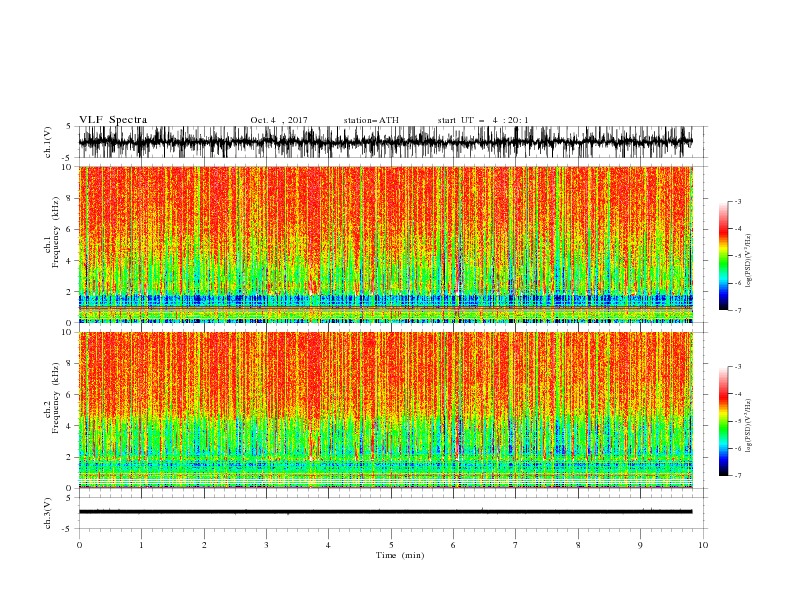Click the ch.2 spectrogram color bar

(x=723, y=421)
